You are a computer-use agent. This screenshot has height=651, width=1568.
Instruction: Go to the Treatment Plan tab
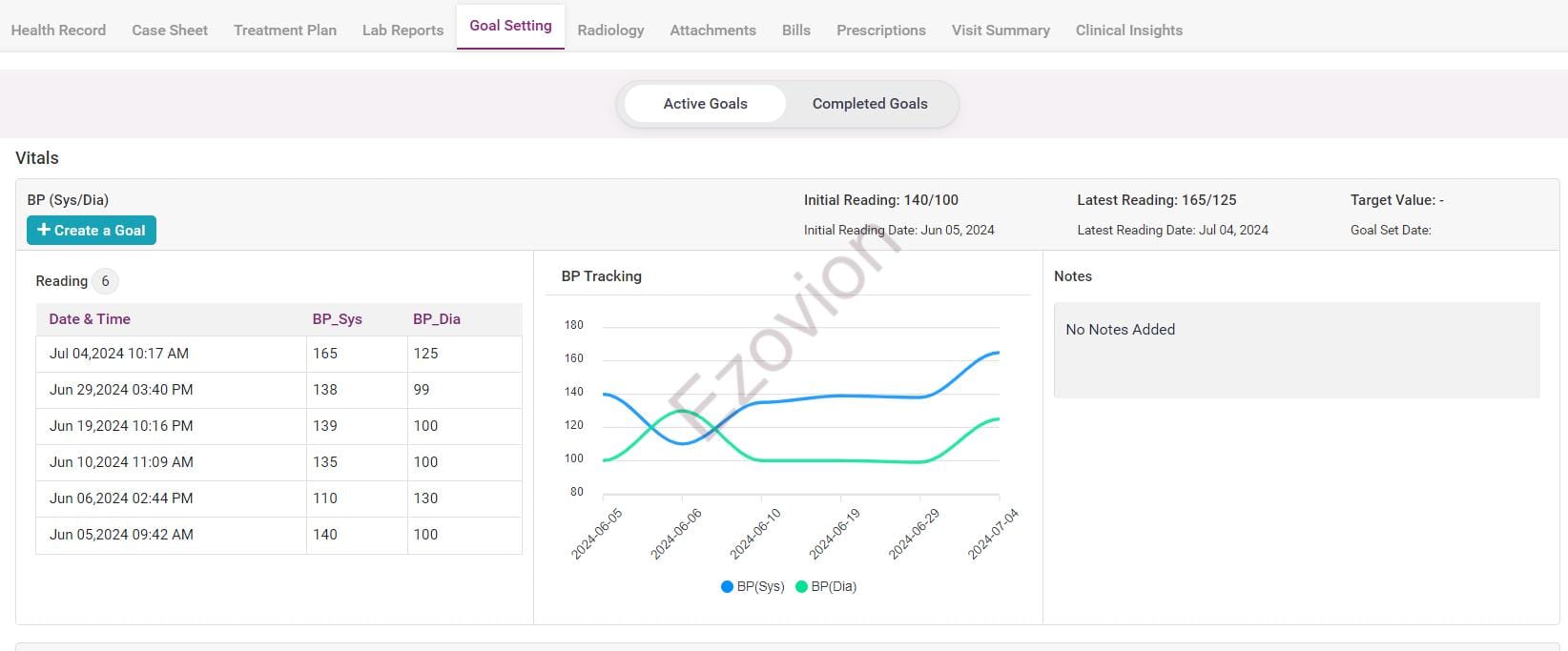click(x=284, y=31)
